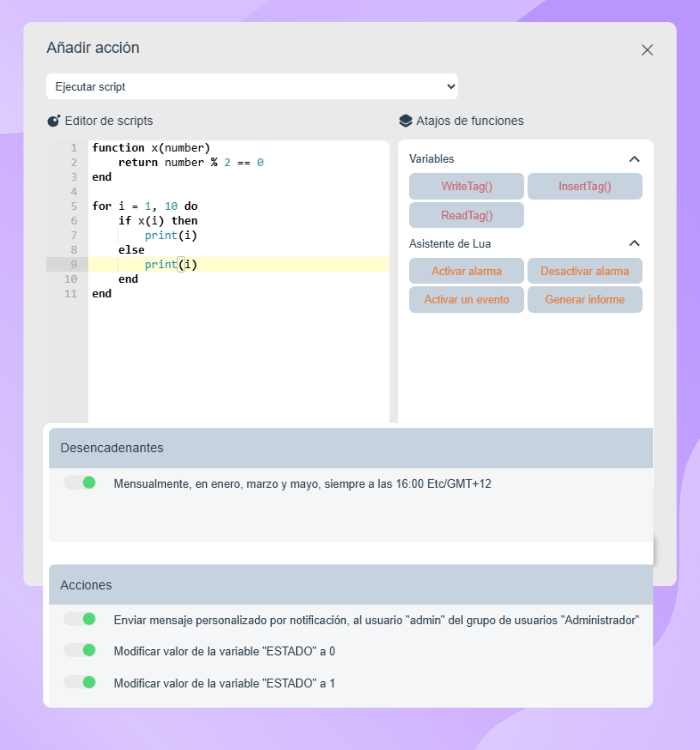This screenshot has height=750, width=700.
Task: Open the Ejecutar script action dropdown
Action: point(252,87)
